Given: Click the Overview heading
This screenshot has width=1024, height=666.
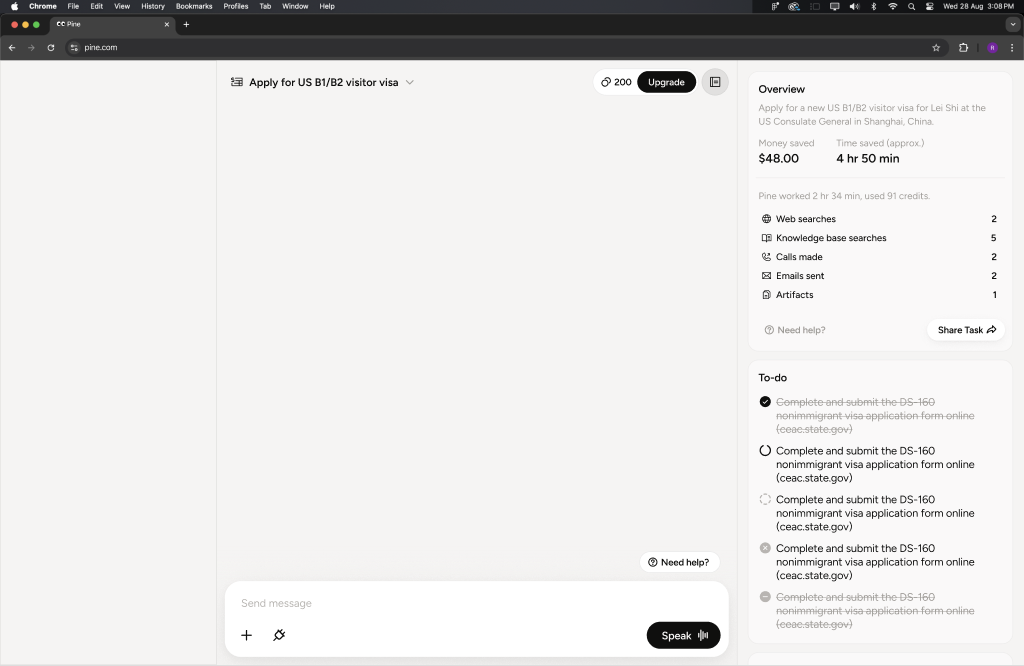Looking at the screenshot, I should 782,89.
